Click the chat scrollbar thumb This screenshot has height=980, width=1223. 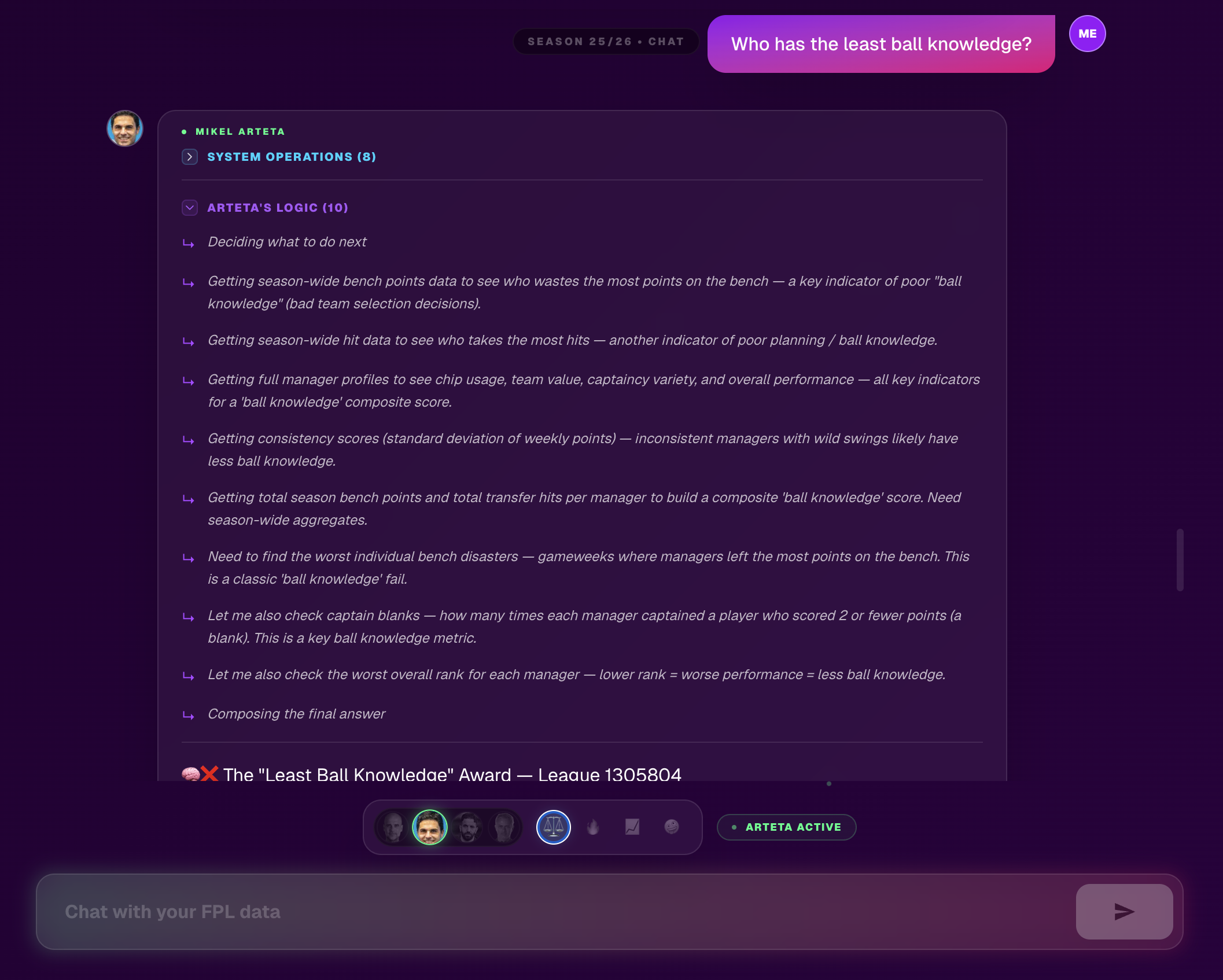tap(1180, 559)
